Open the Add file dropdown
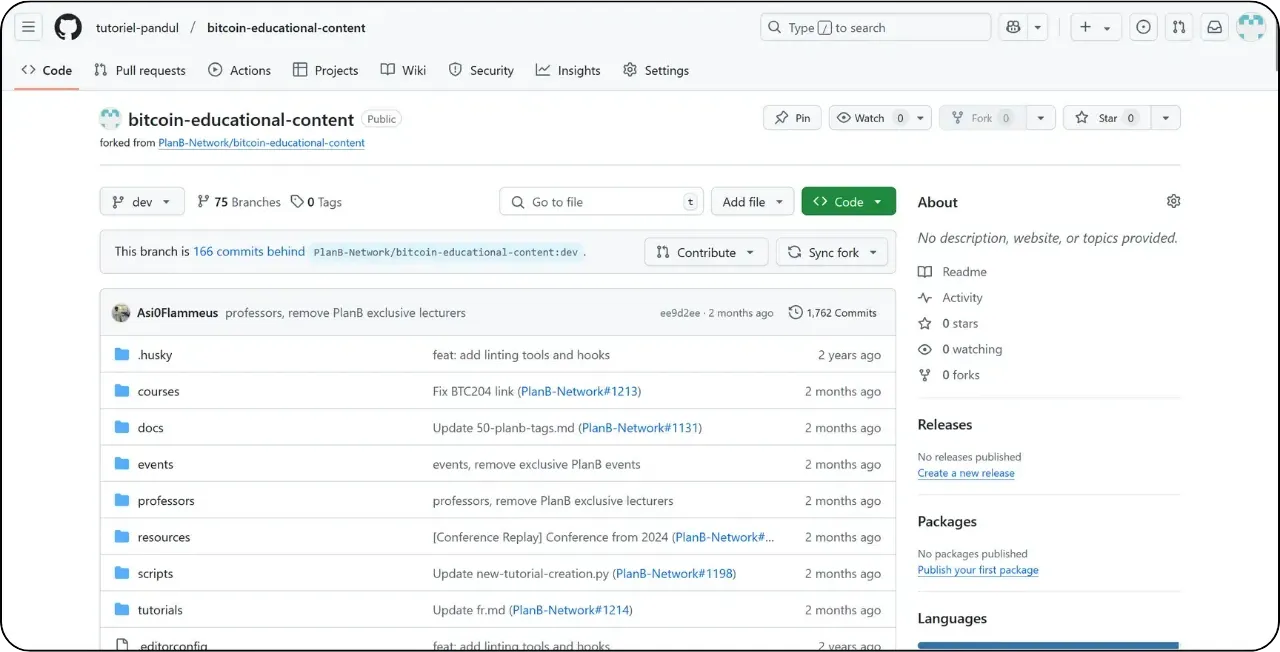Viewport: 1280px width, 652px height. pos(752,201)
